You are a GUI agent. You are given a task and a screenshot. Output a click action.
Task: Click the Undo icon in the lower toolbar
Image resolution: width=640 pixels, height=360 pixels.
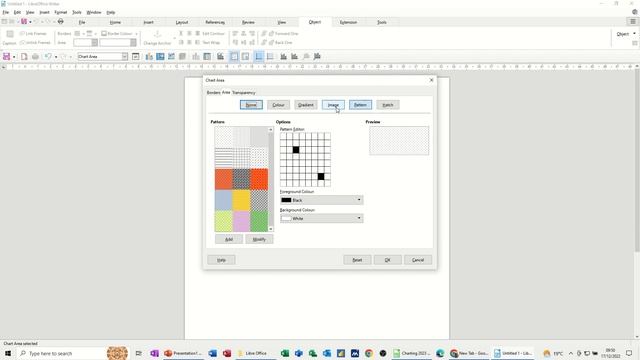[48, 56]
